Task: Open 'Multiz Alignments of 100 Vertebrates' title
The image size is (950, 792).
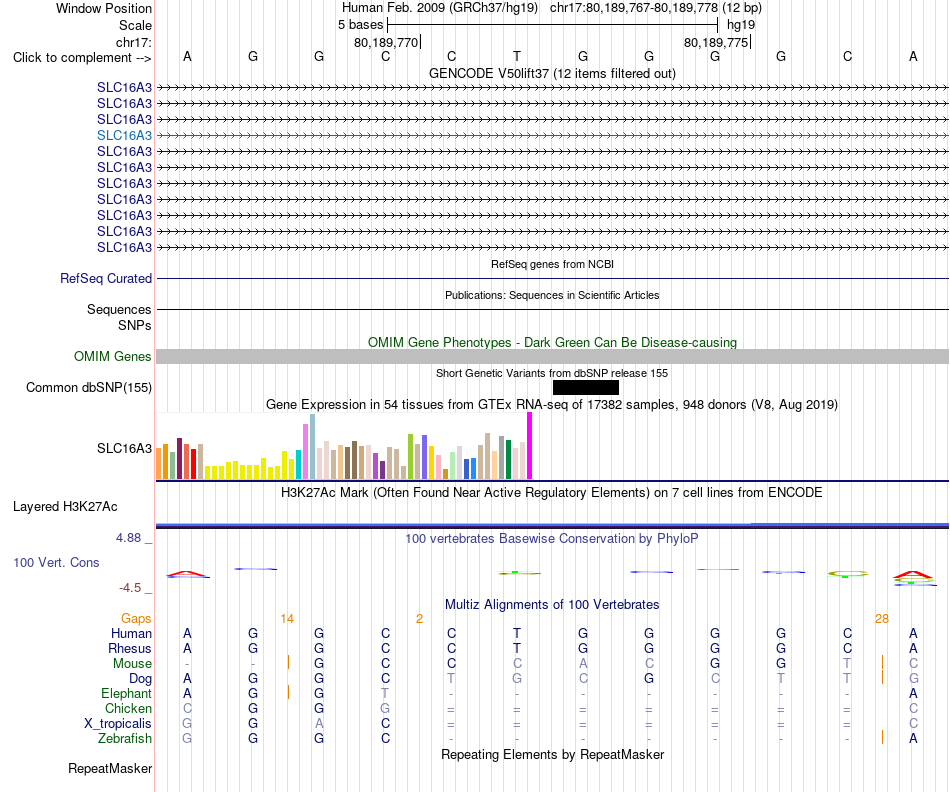Action: coord(552,604)
